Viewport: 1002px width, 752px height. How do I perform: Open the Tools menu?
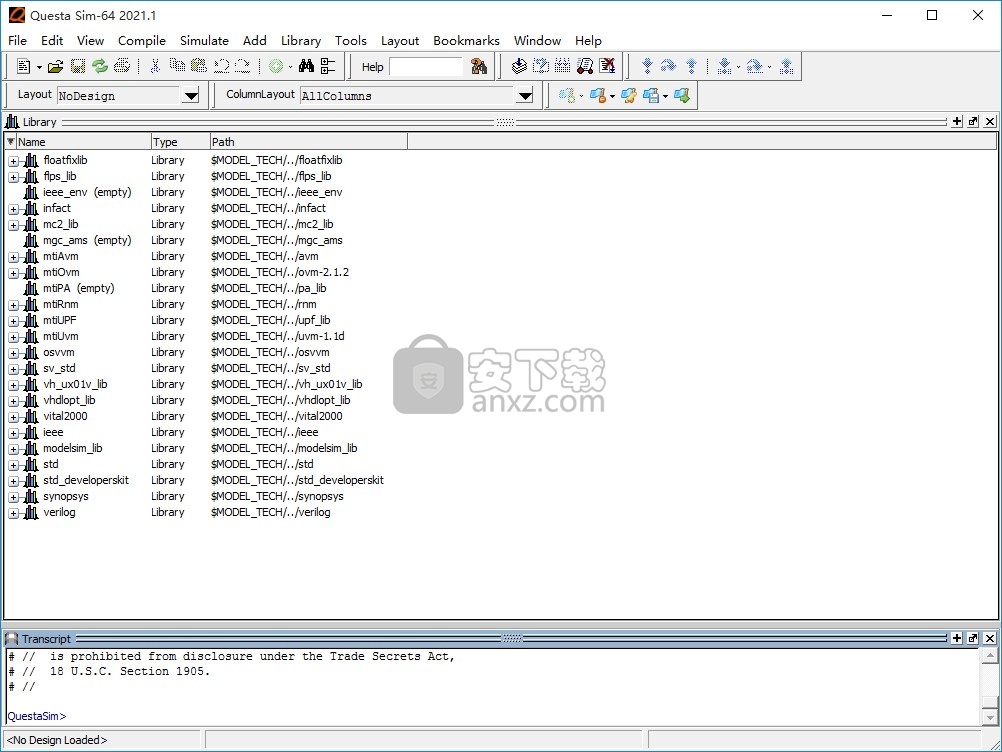(351, 40)
